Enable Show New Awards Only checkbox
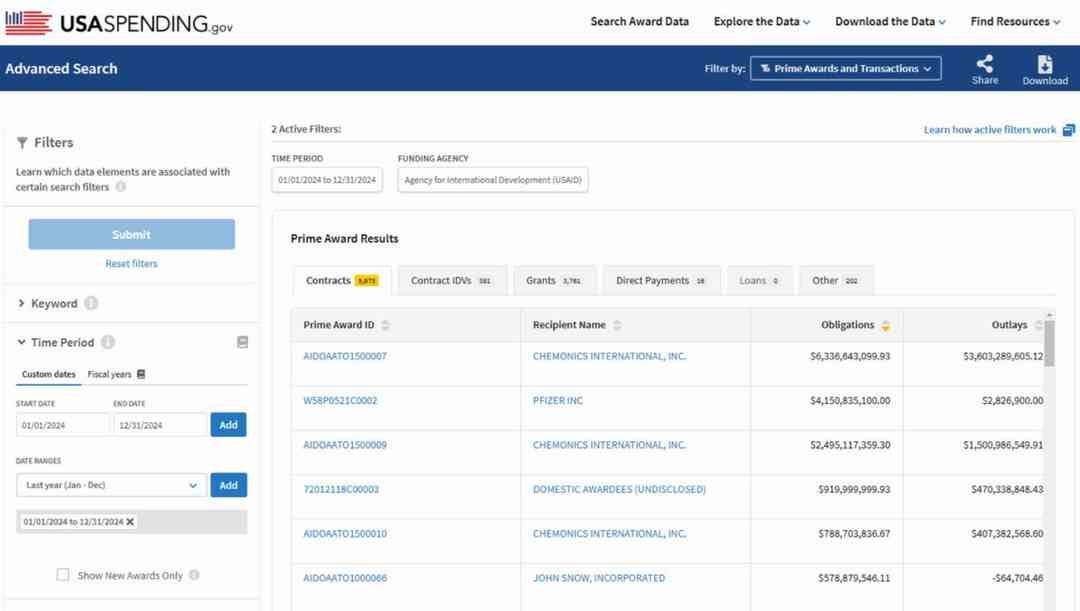Image resolution: width=1080 pixels, height=611 pixels. [x=63, y=574]
